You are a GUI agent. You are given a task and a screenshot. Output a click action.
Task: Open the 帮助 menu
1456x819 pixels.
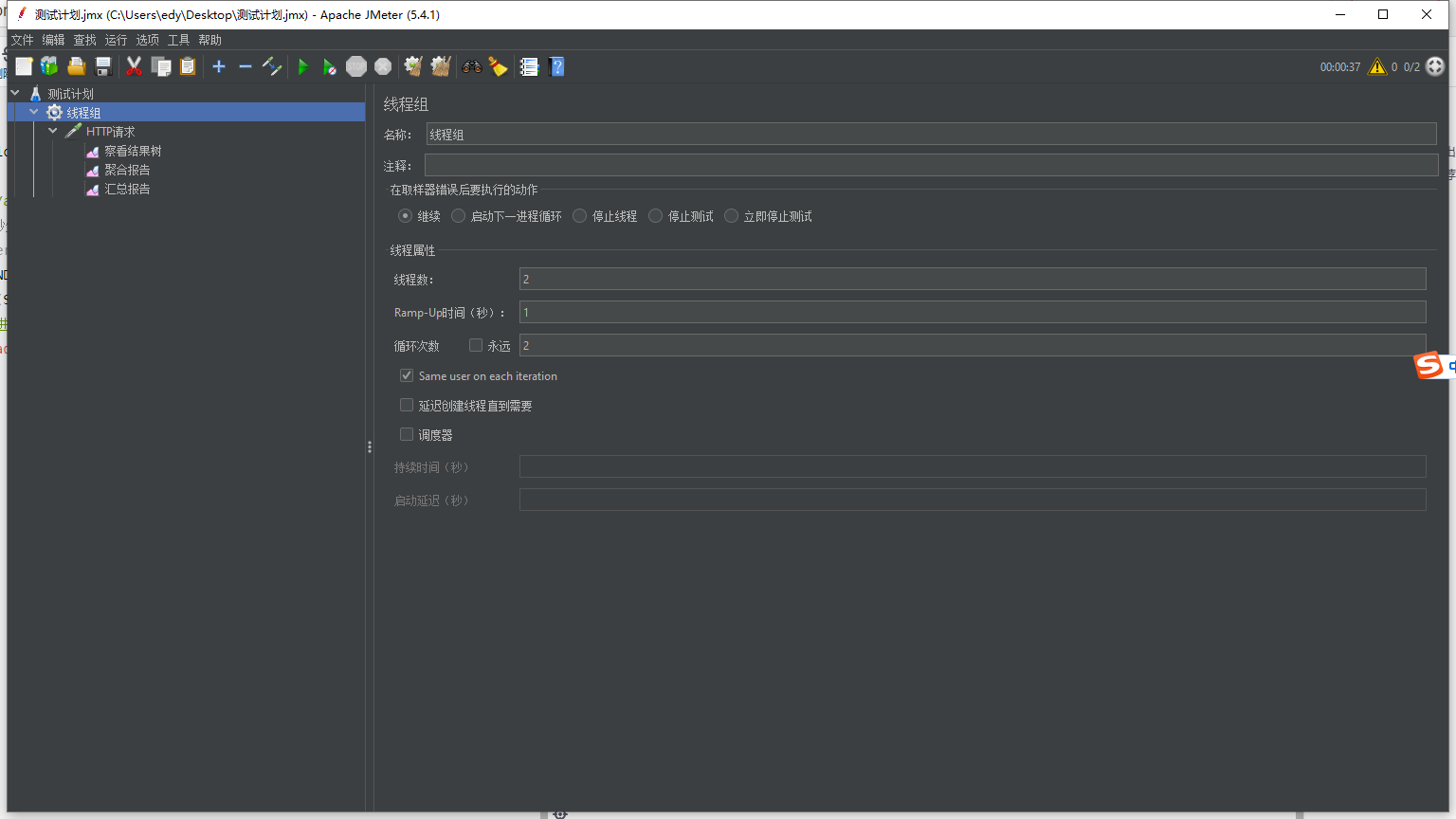point(209,40)
